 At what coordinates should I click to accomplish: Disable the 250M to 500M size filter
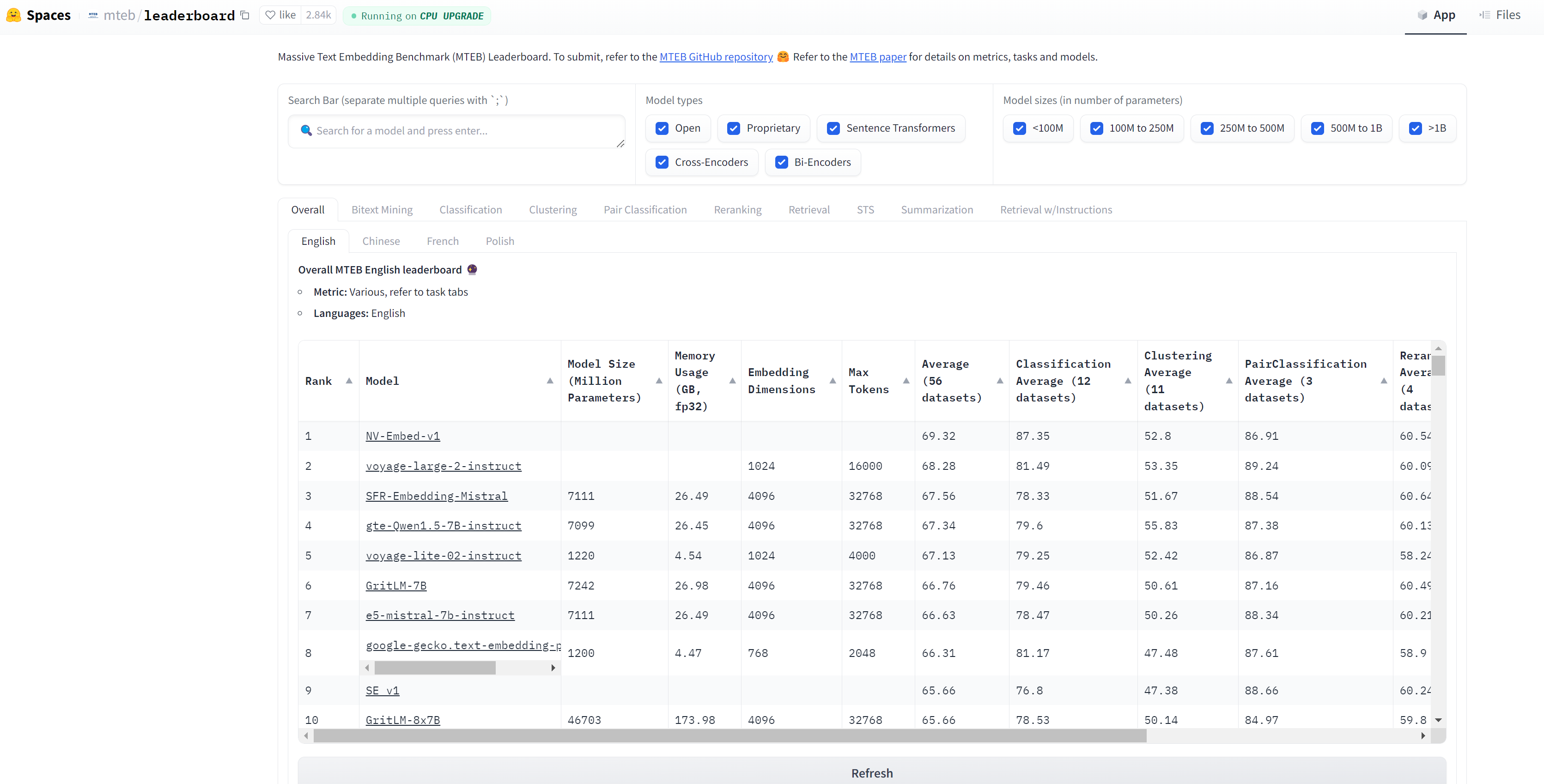point(1207,128)
